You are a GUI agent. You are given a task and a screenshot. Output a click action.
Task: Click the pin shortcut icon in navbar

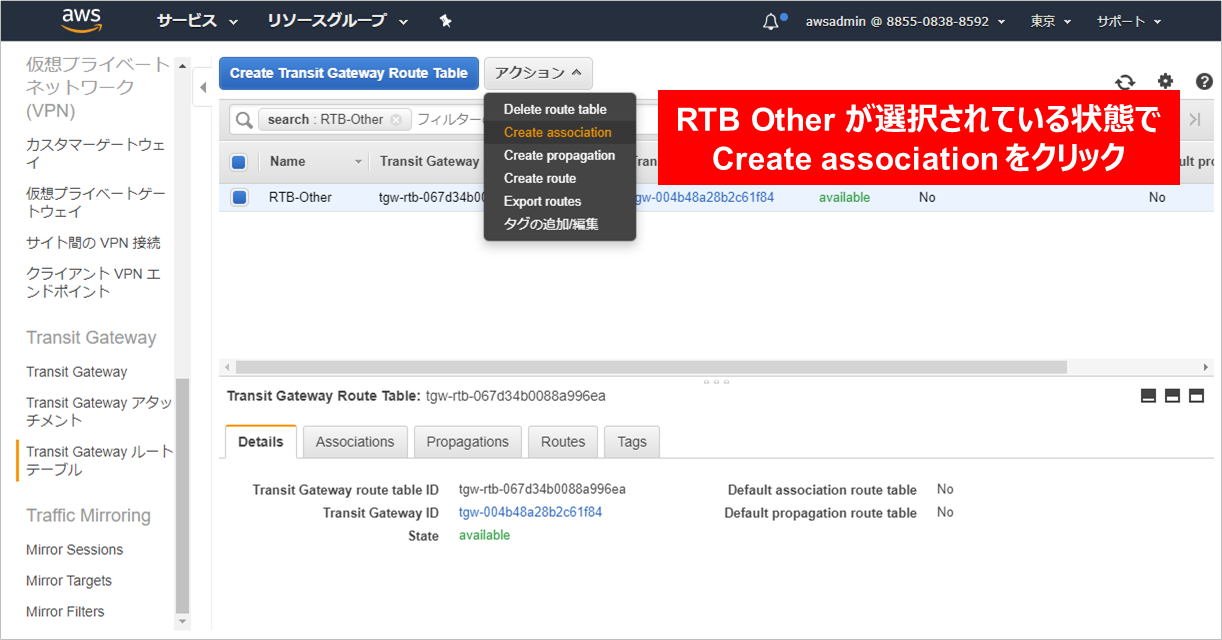(x=446, y=21)
